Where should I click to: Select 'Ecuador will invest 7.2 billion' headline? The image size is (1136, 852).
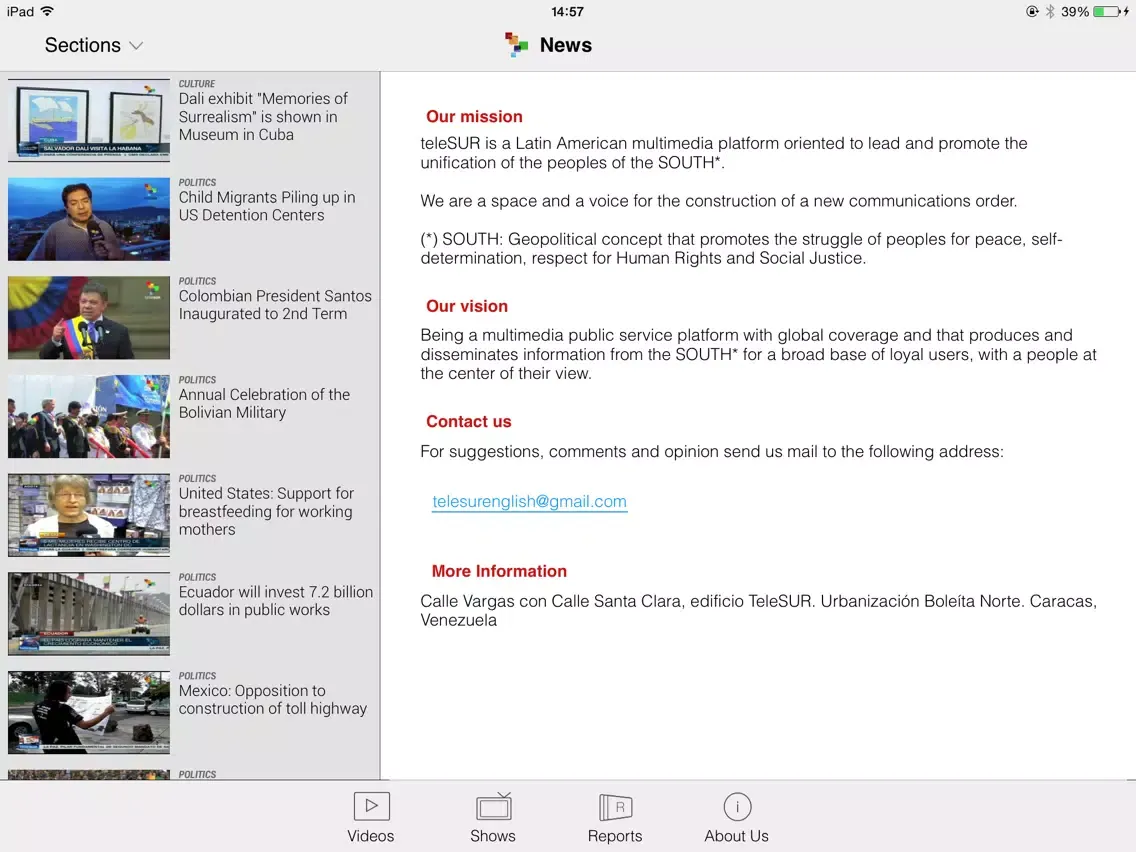coord(275,601)
